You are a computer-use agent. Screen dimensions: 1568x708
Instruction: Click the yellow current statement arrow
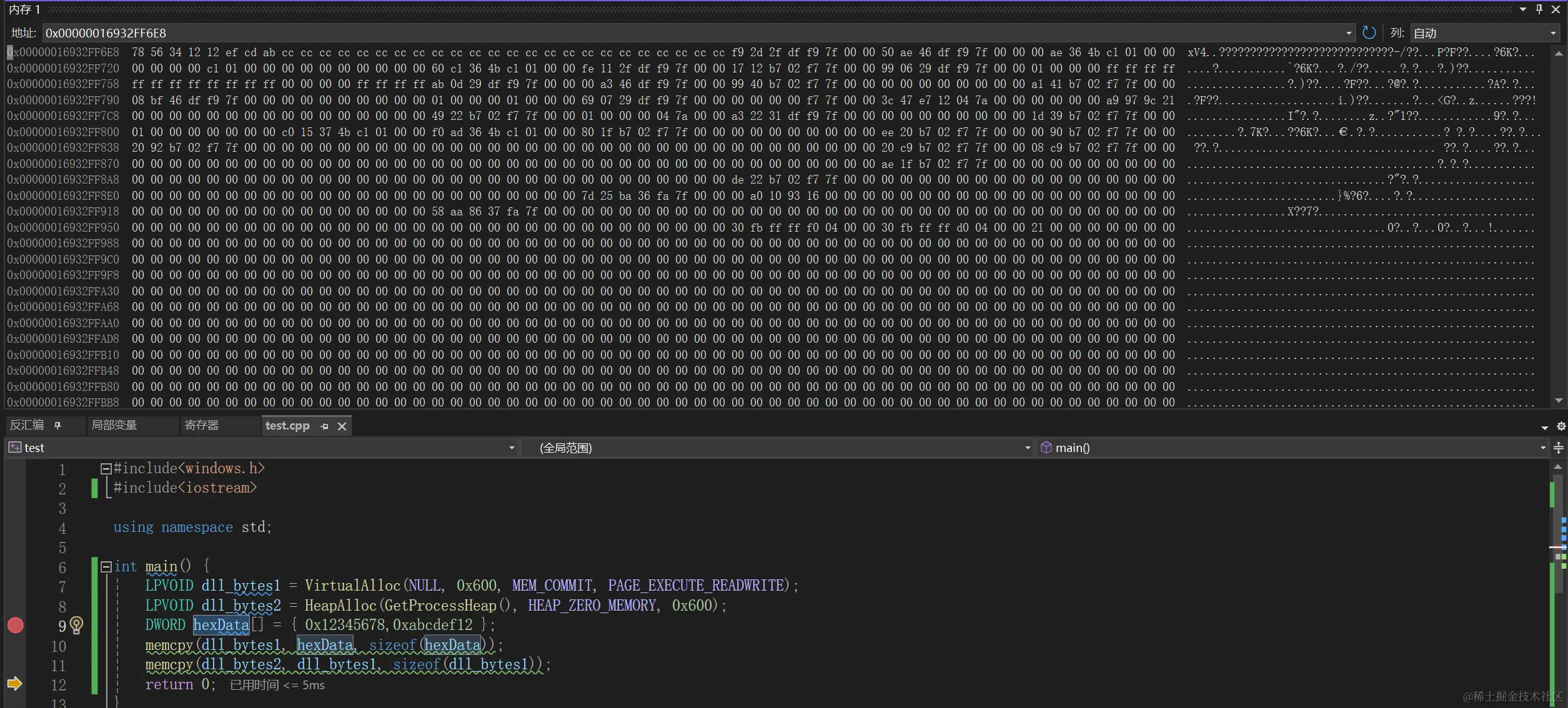[x=14, y=684]
